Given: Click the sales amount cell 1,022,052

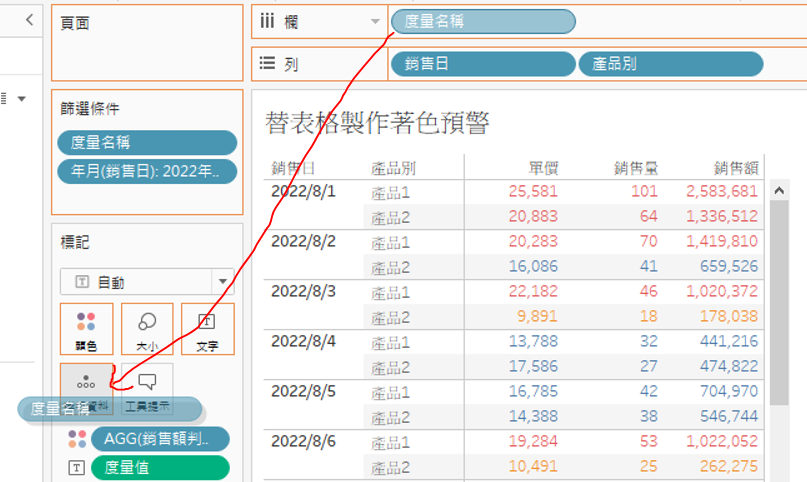Looking at the screenshot, I should pyautogui.click(x=722, y=441).
